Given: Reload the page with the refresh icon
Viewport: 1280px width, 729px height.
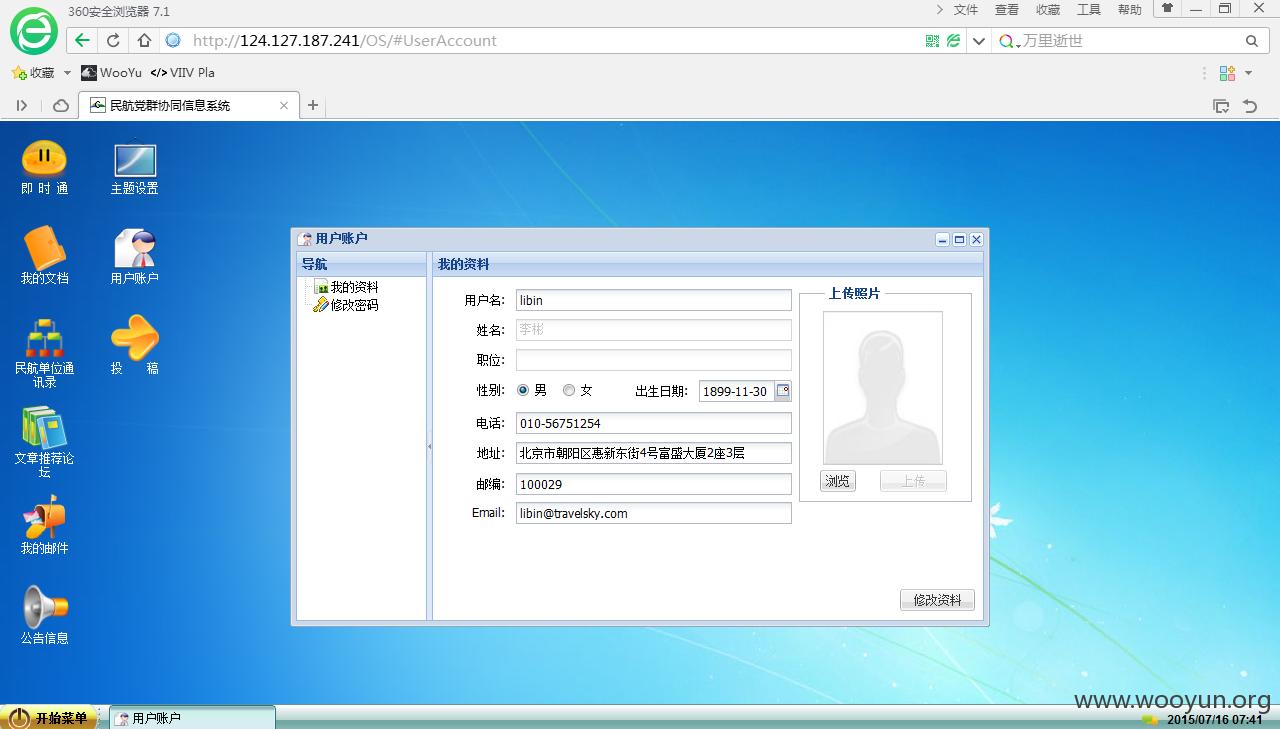Looking at the screenshot, I should (x=113, y=41).
